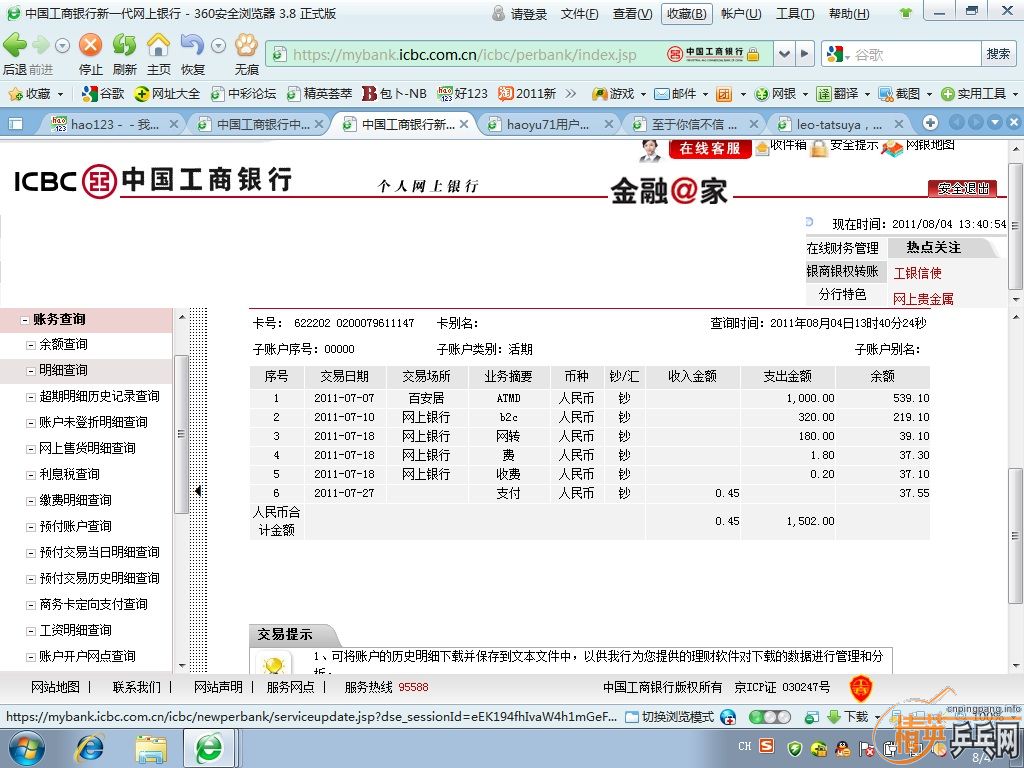Click the 翻译 translate tool
Screen dimensions: 1024x768
pyautogui.click(x=837, y=94)
